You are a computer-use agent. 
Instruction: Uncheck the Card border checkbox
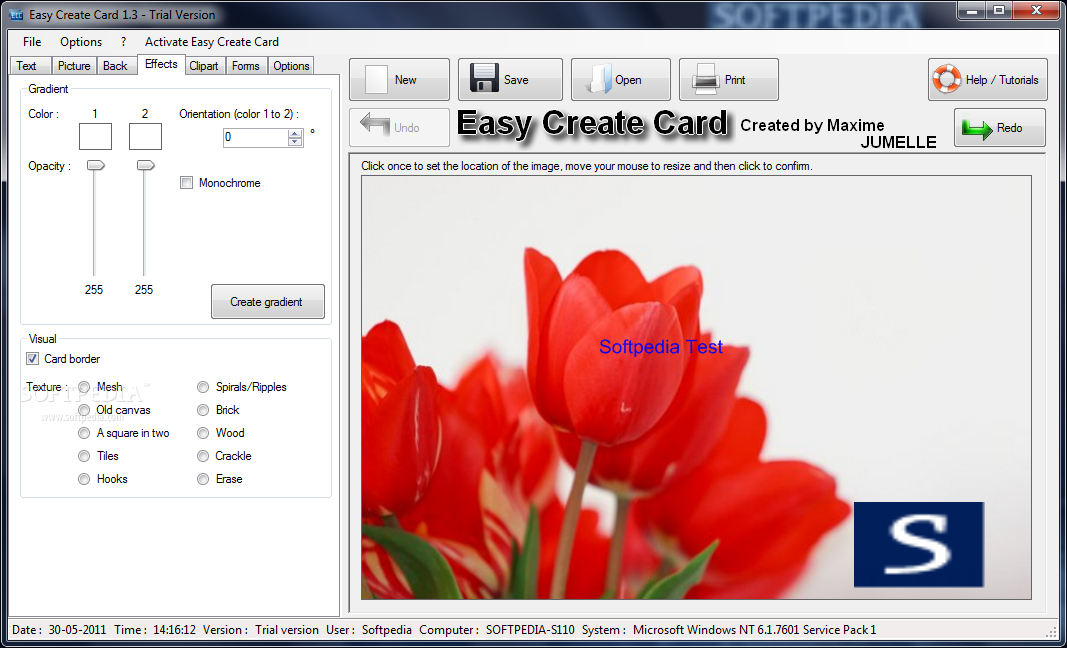point(32,359)
